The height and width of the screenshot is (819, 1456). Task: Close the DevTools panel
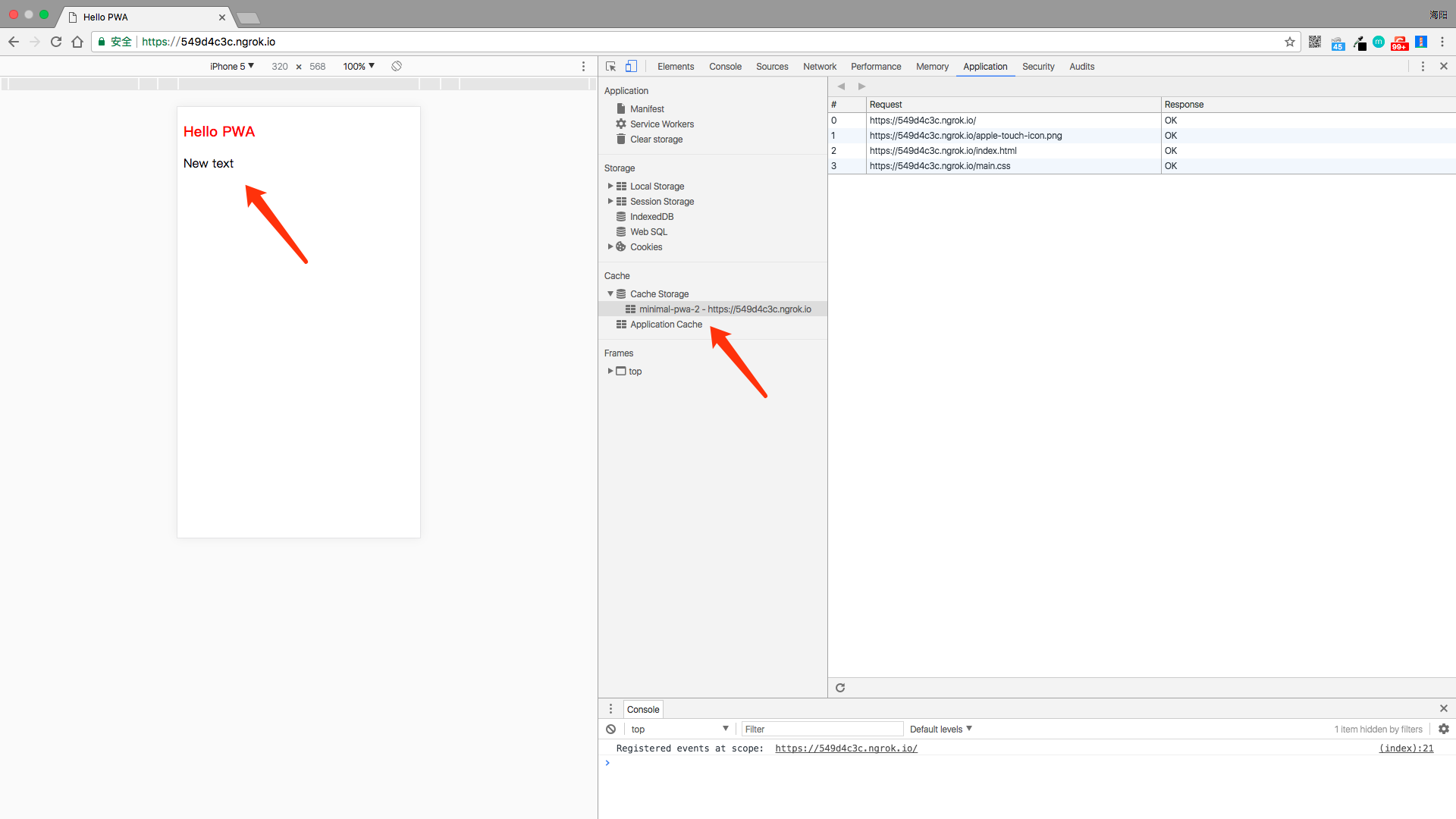point(1444,67)
